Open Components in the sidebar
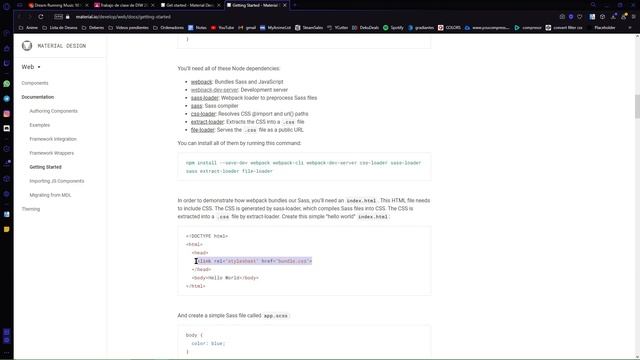640x360 pixels. pyautogui.click(x=35, y=83)
